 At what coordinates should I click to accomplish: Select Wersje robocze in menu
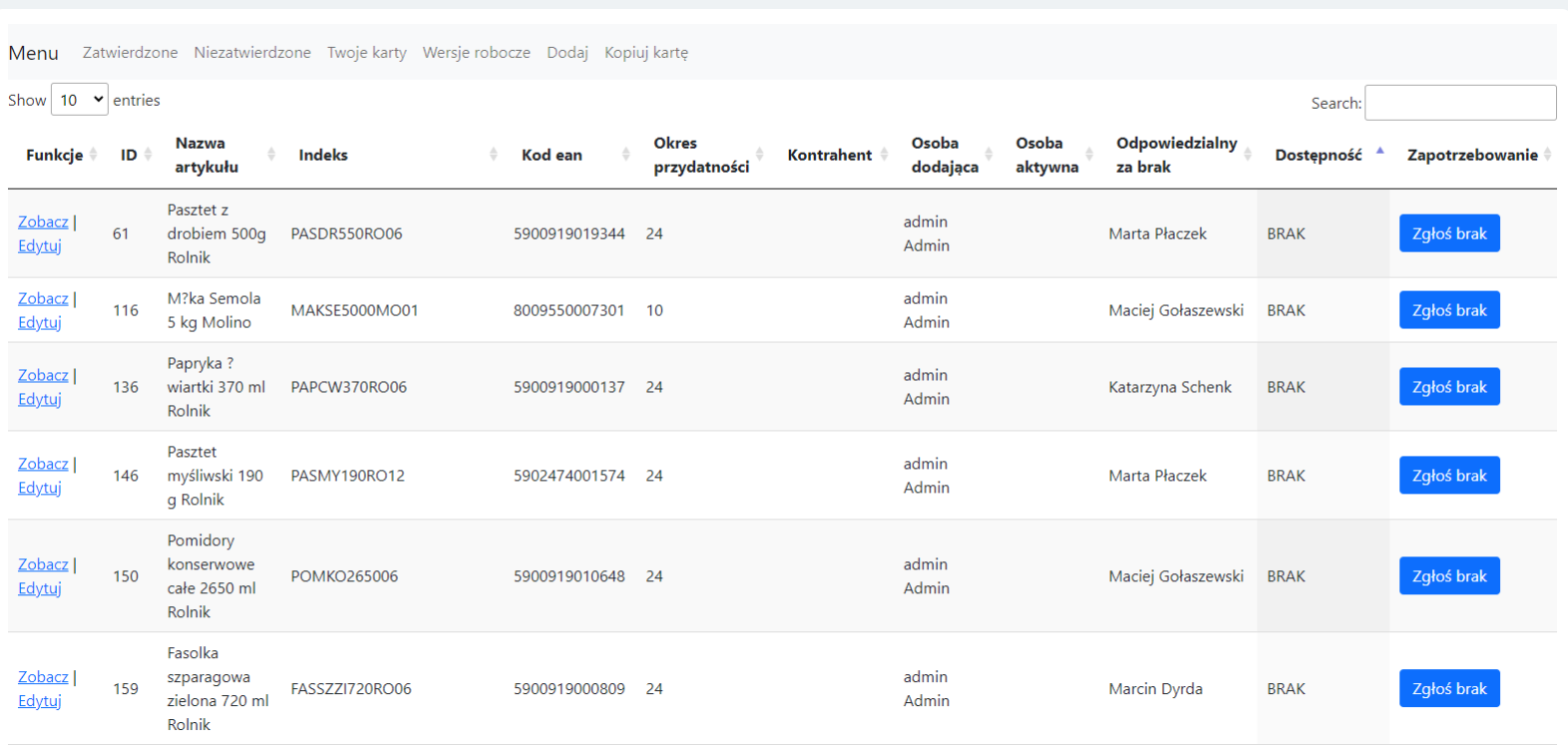click(x=476, y=52)
